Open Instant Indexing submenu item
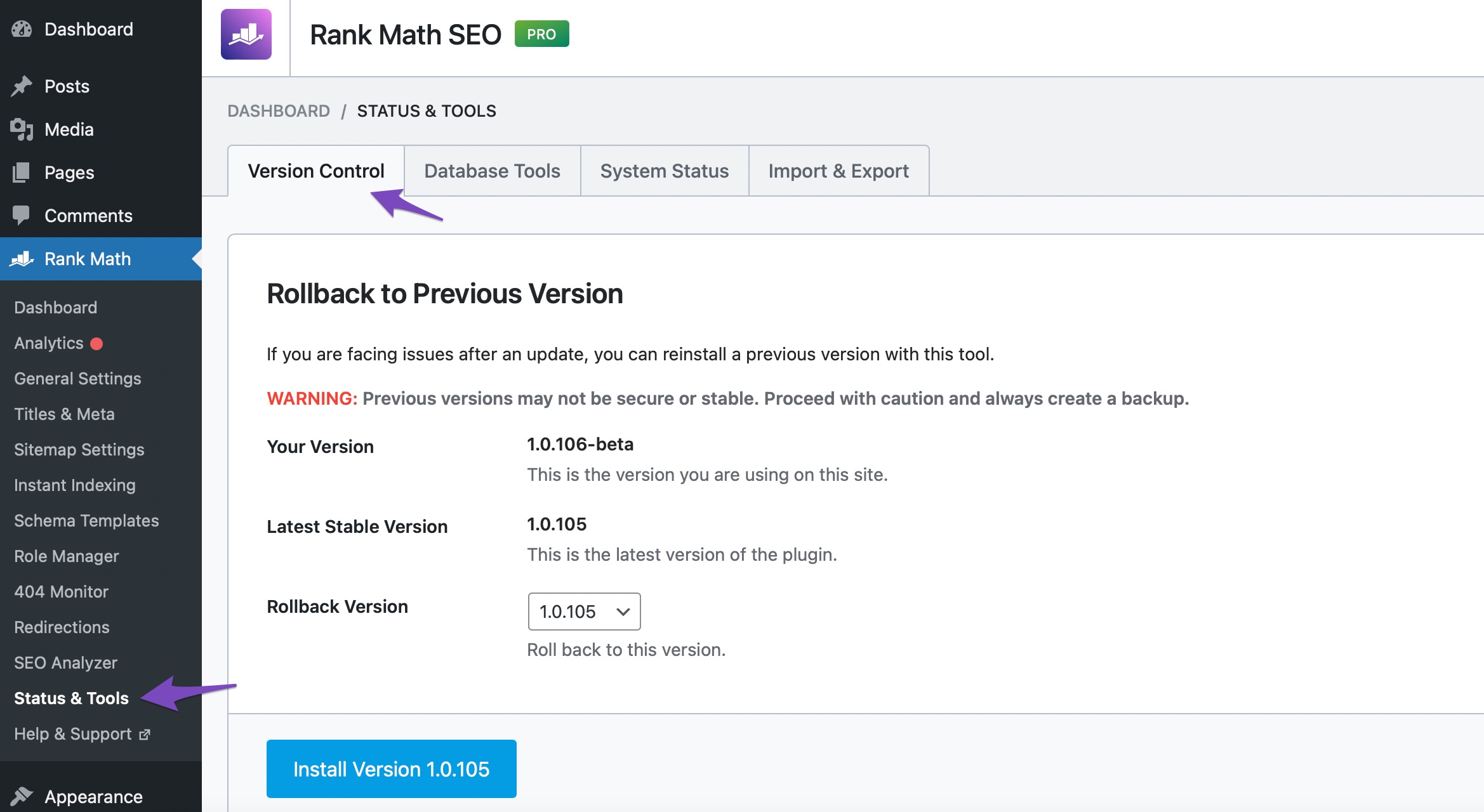The image size is (1484, 812). [75, 485]
